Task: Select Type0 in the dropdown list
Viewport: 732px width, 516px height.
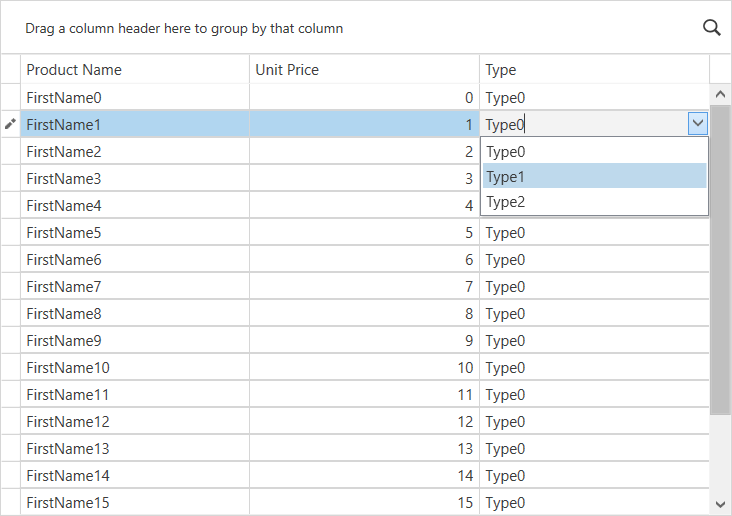Action: pyautogui.click(x=594, y=151)
